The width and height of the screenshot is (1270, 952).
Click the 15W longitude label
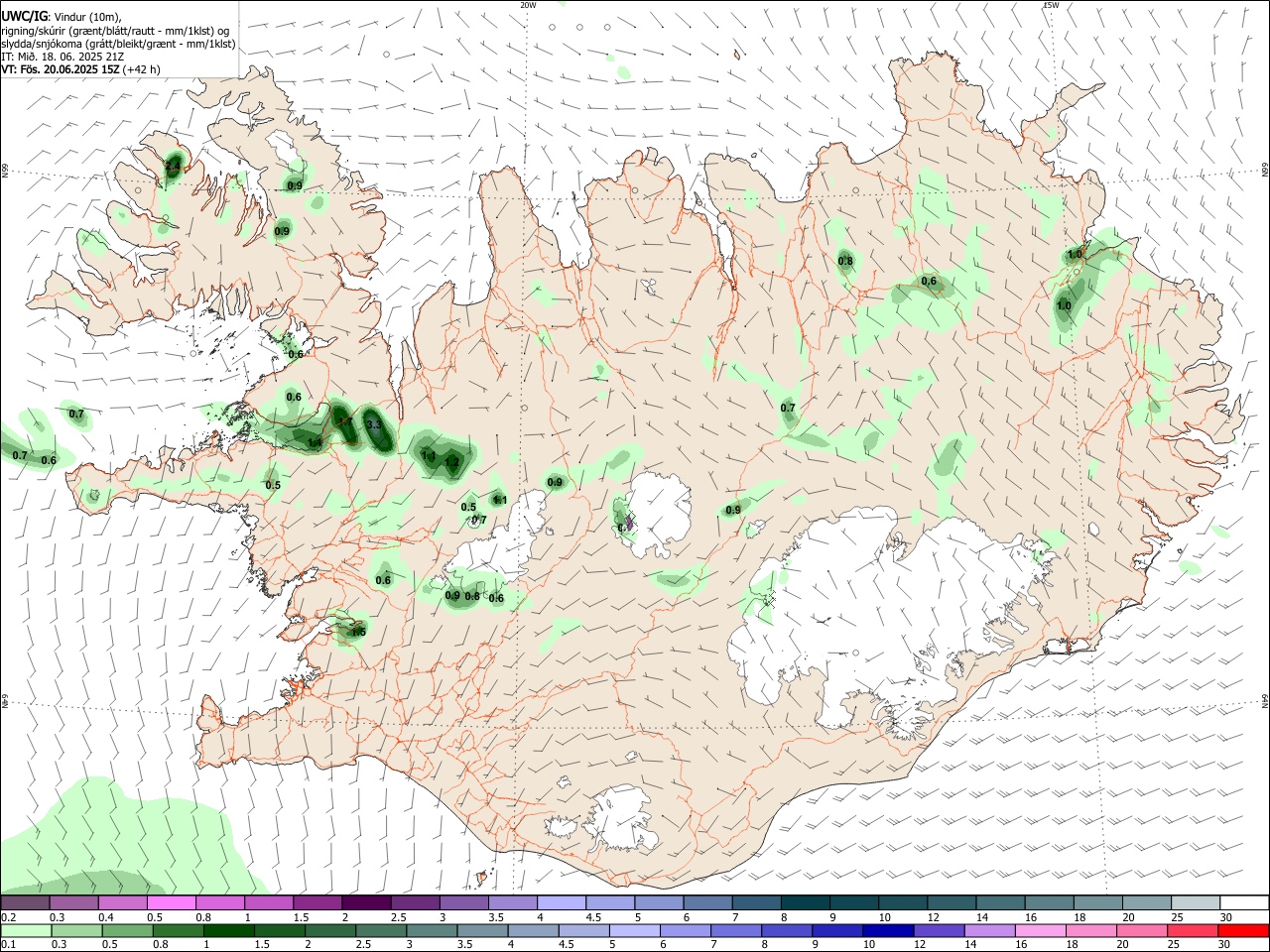1051,5
